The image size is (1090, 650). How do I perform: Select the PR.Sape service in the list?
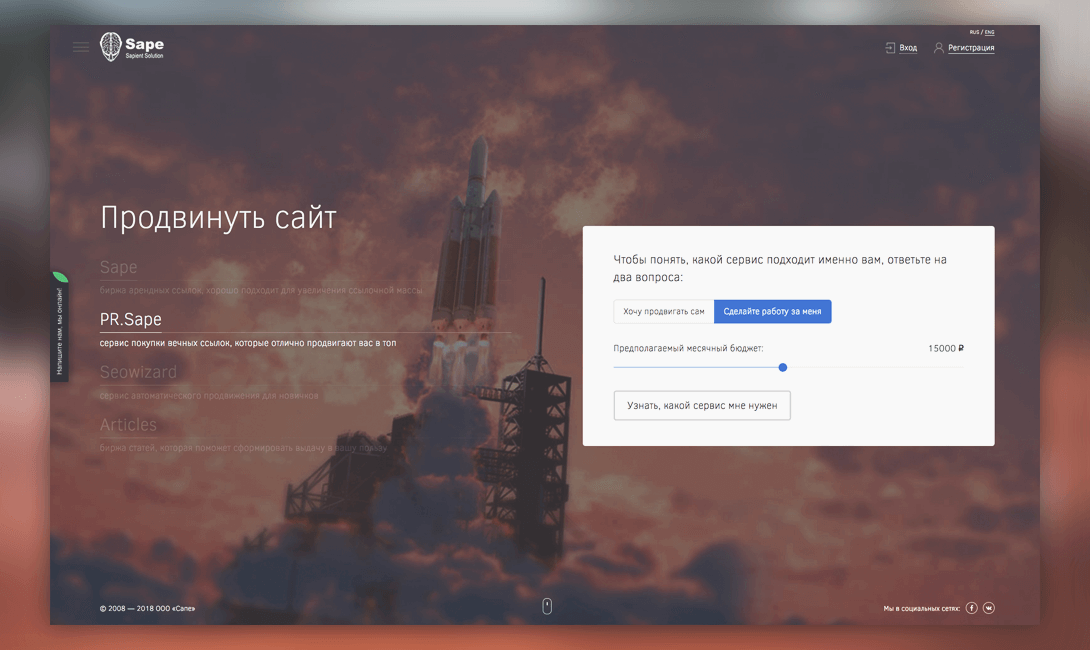tap(131, 319)
